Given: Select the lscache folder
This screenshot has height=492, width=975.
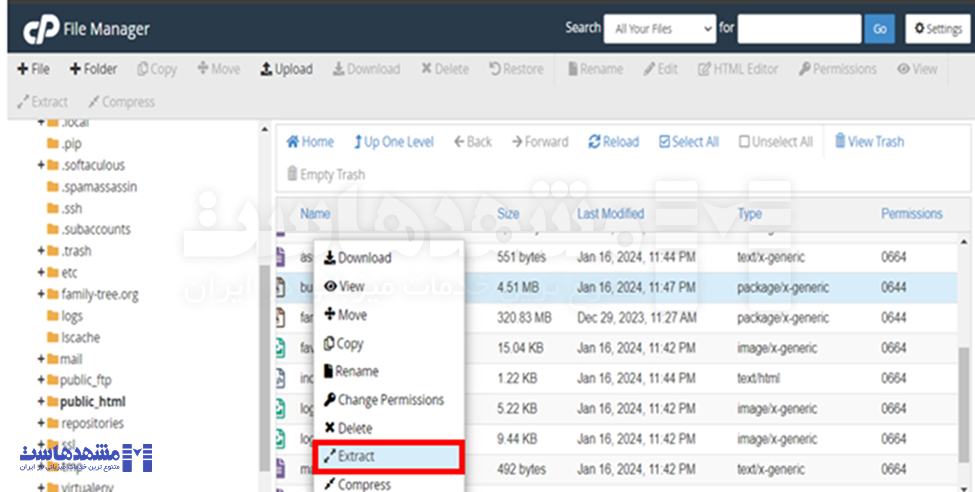Looking at the screenshot, I should 73,337.
